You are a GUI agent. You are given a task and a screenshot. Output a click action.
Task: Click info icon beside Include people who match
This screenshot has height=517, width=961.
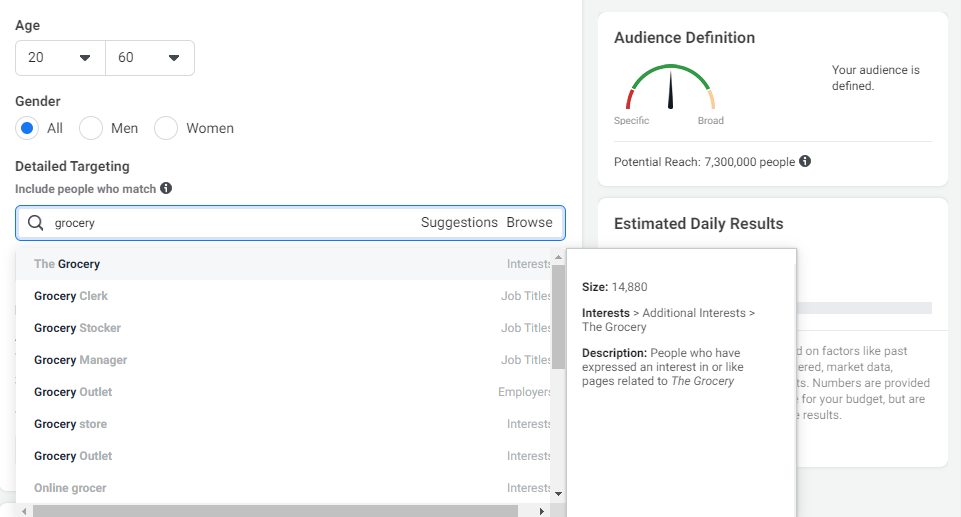(x=166, y=188)
